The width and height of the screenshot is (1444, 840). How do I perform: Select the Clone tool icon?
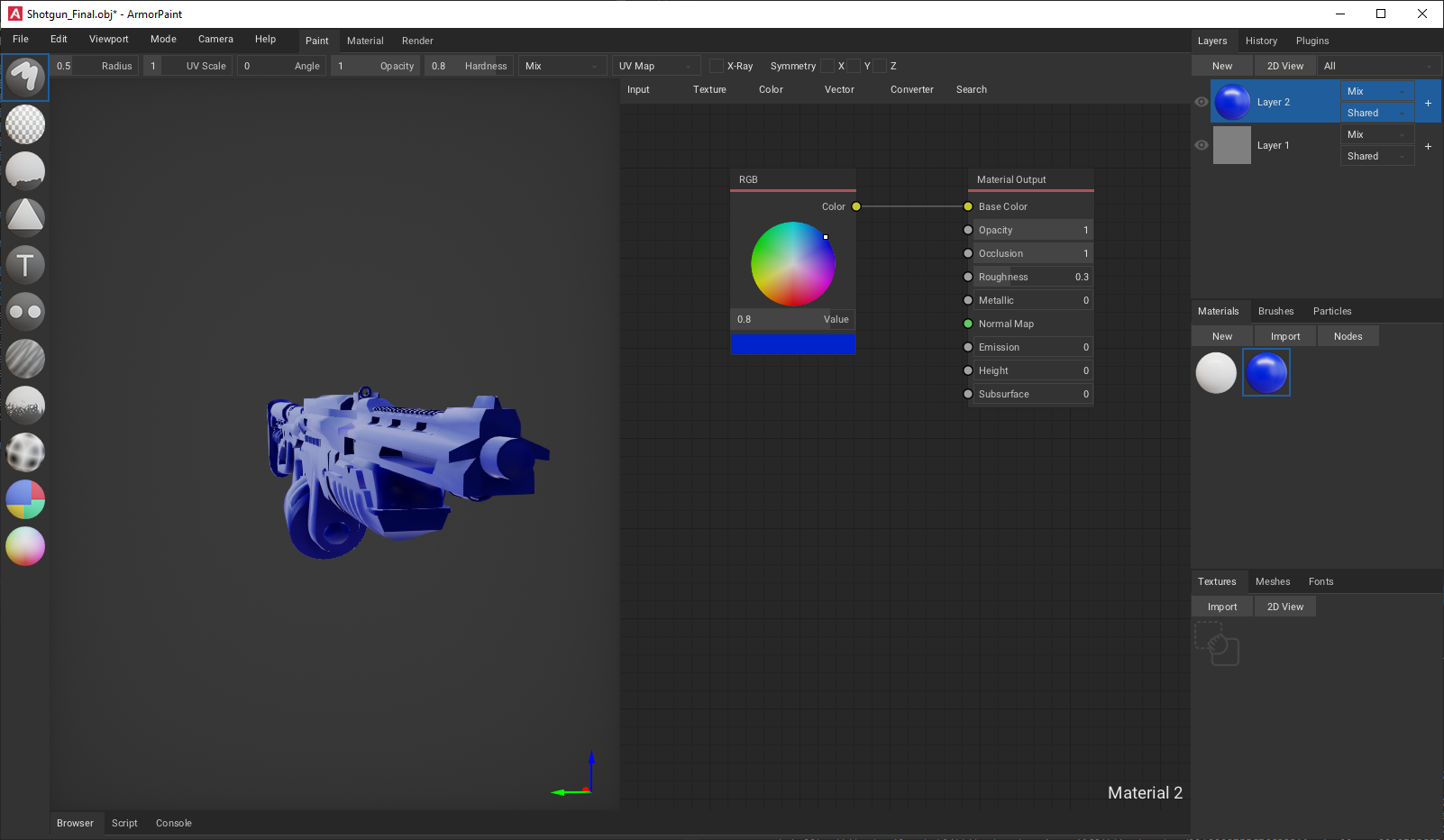point(25,312)
